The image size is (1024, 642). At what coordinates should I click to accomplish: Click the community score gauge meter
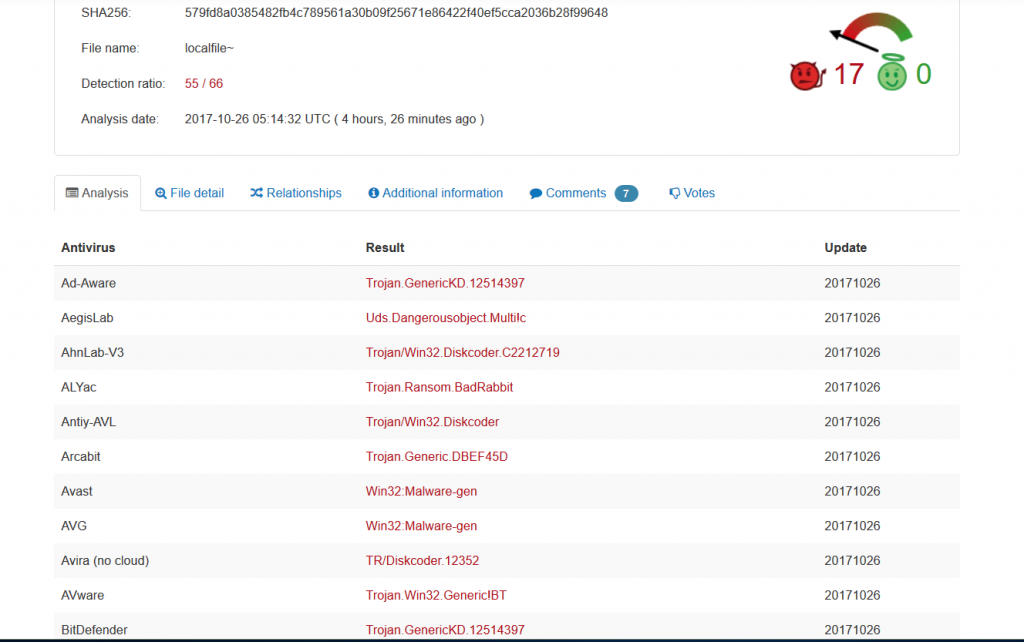click(871, 31)
